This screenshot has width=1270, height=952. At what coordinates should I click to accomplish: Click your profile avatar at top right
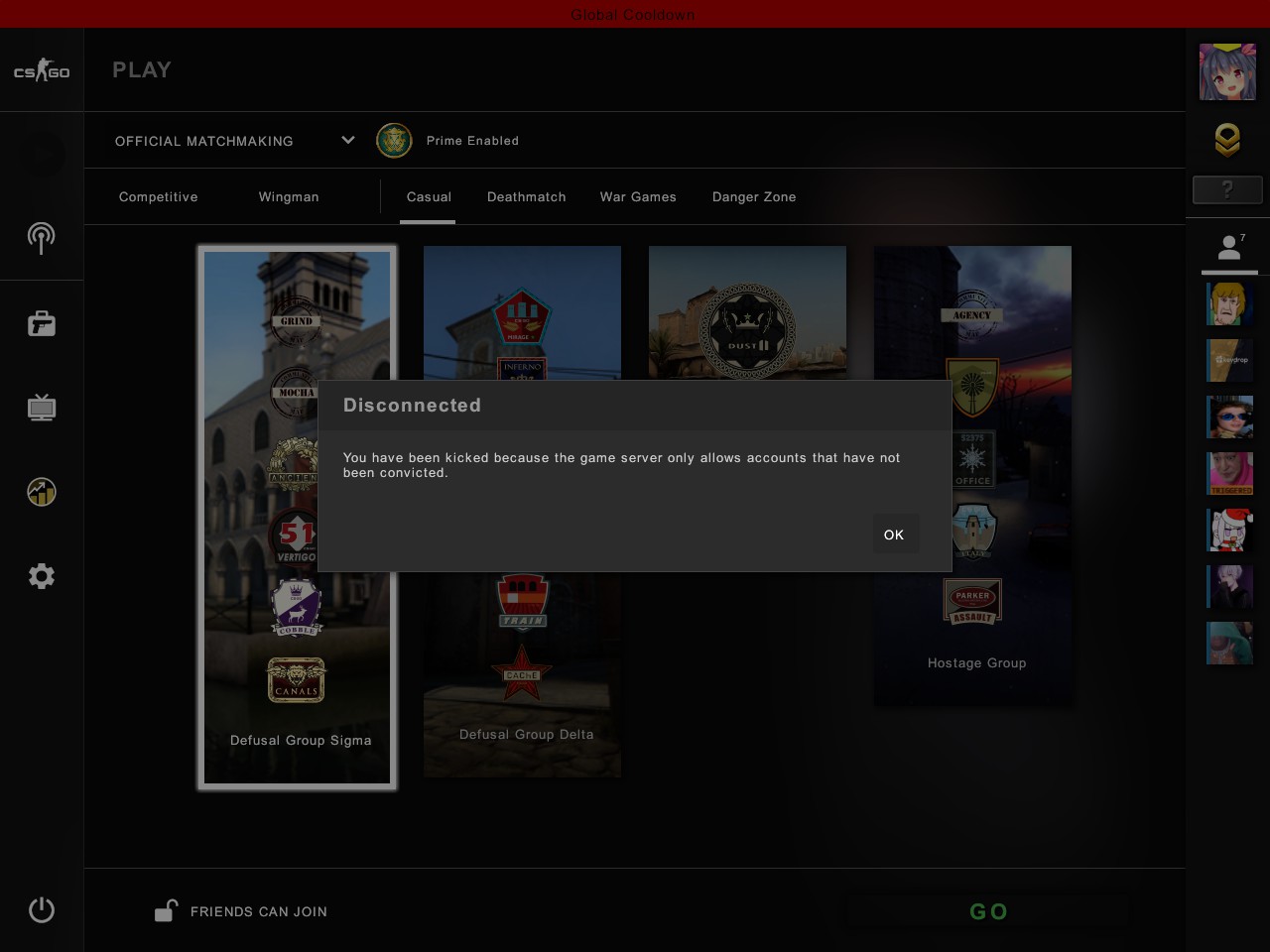click(1227, 71)
